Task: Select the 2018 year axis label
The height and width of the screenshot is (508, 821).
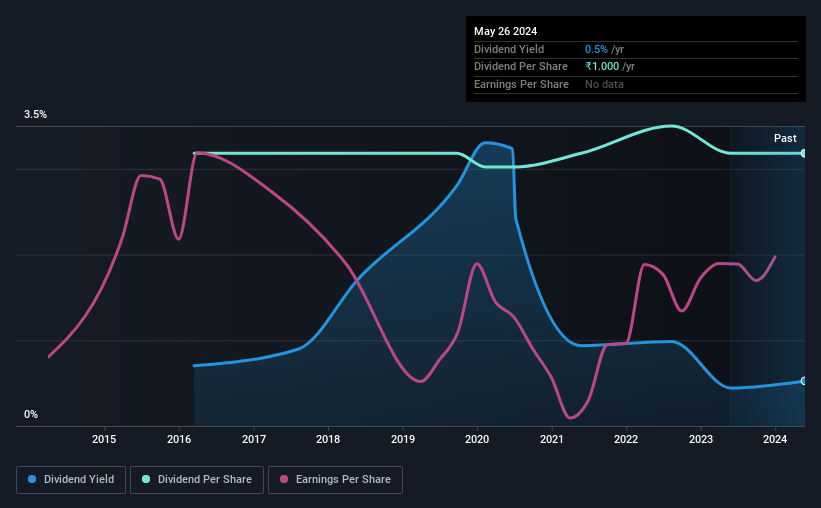Action: point(328,439)
